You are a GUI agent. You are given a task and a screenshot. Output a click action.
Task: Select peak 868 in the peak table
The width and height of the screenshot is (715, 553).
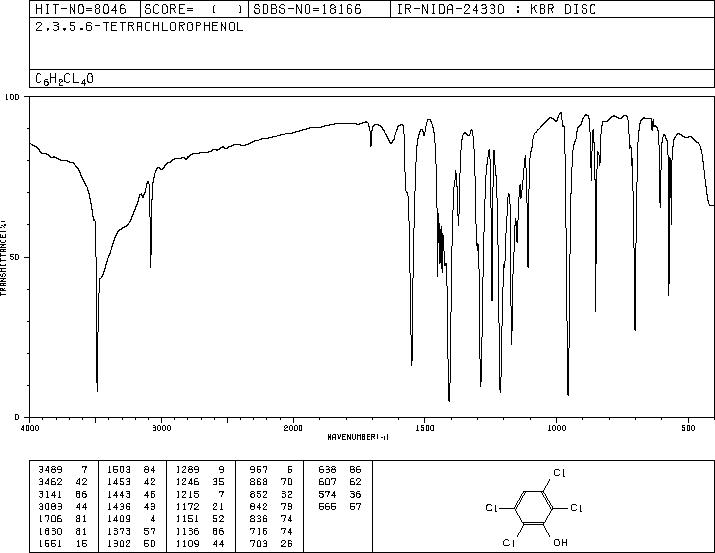coord(259,482)
